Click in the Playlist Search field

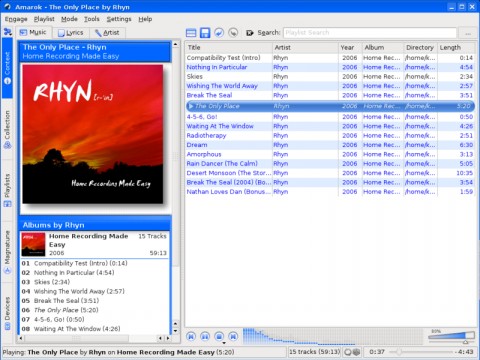coord(370,33)
